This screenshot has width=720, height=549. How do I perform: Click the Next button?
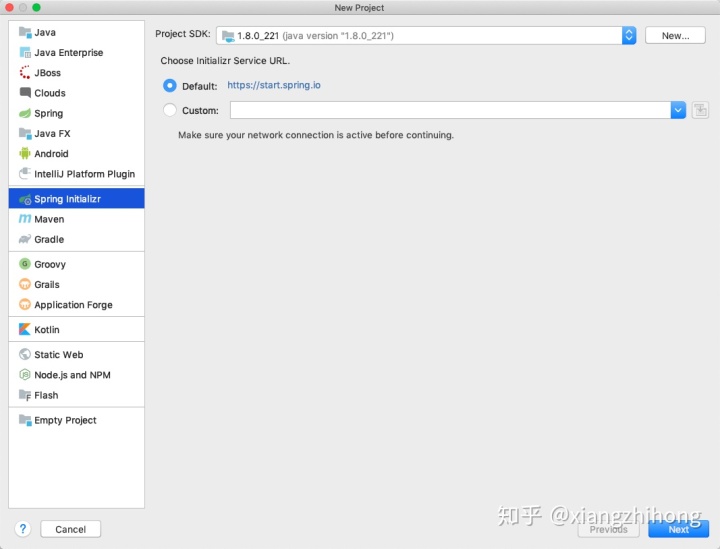pos(678,529)
